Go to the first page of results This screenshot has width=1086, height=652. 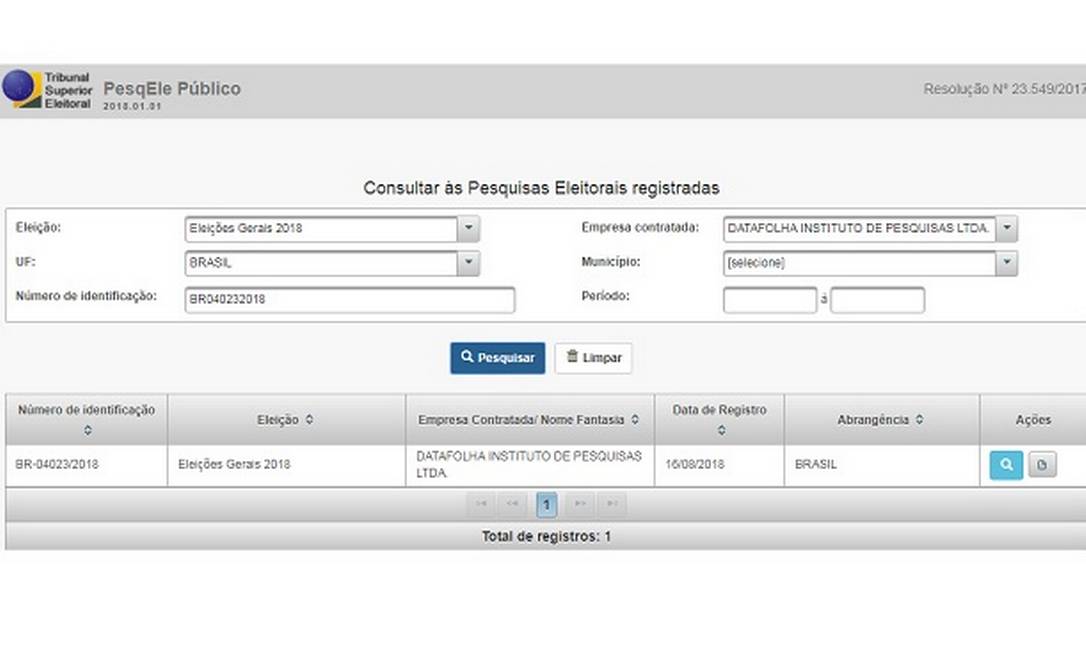(481, 505)
